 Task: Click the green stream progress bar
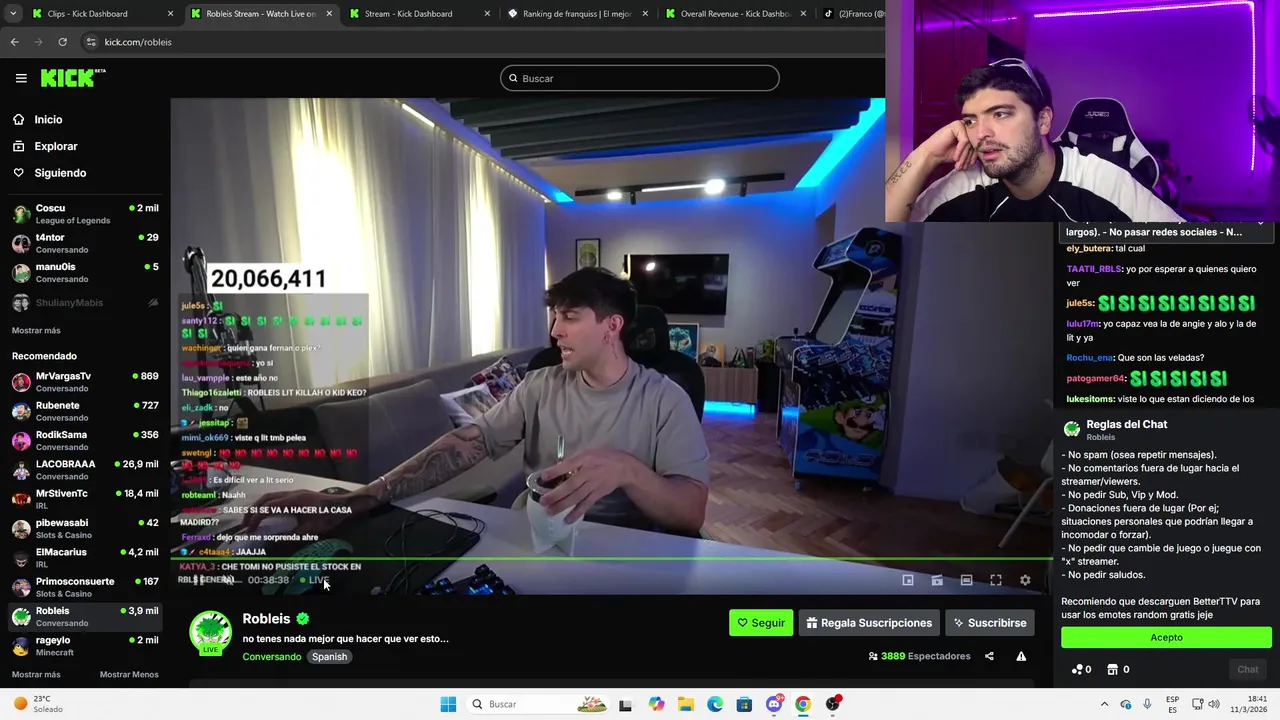tap(611, 560)
